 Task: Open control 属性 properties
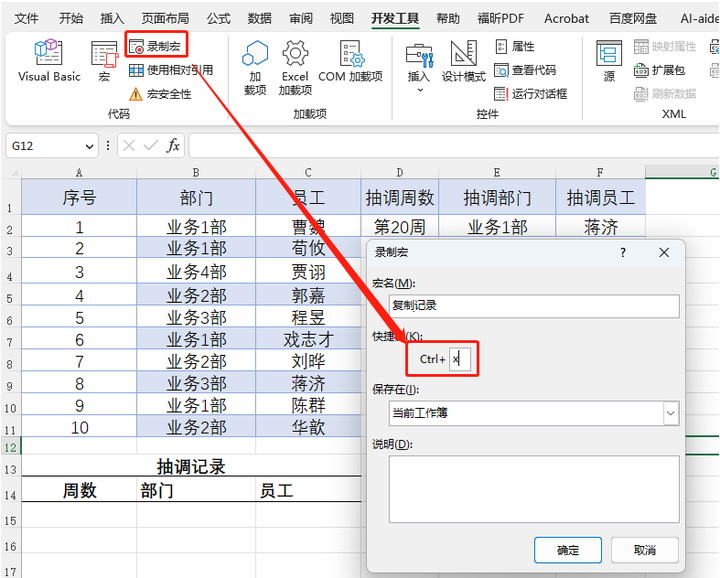pos(515,46)
